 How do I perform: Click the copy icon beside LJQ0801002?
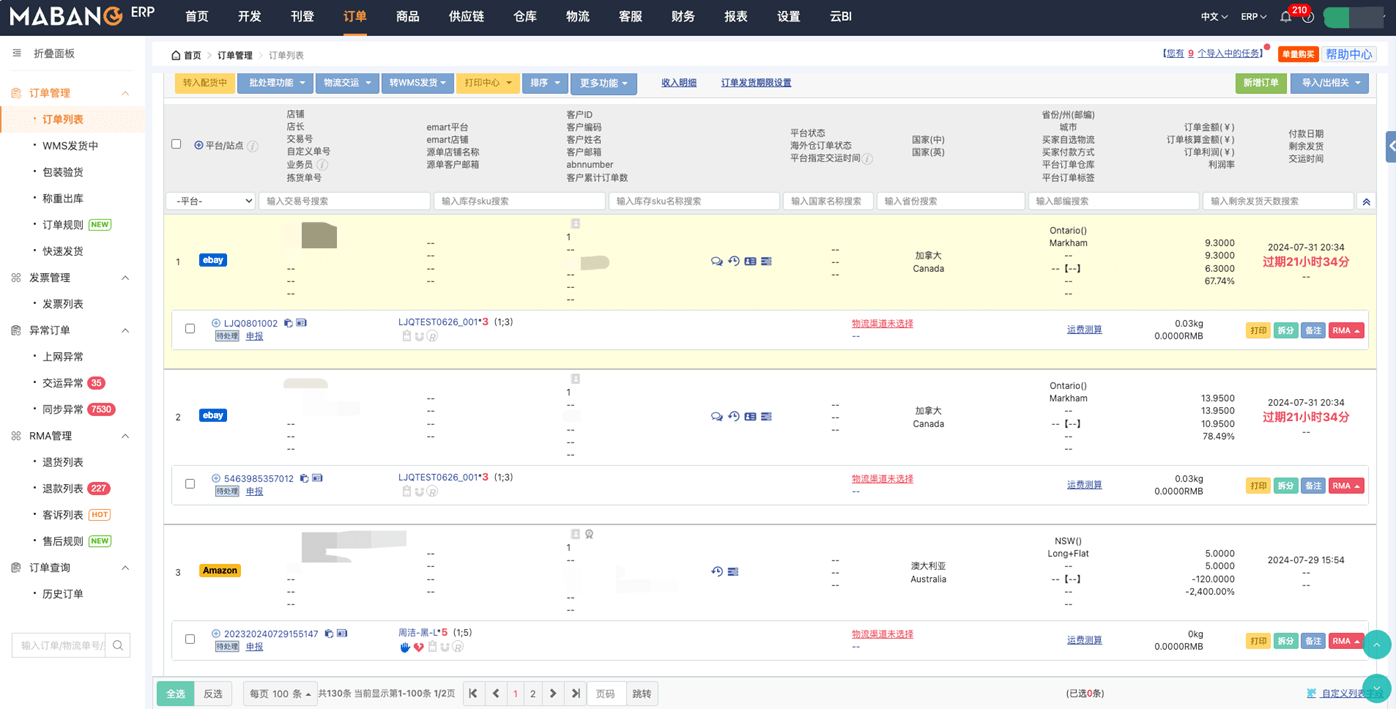(x=288, y=323)
